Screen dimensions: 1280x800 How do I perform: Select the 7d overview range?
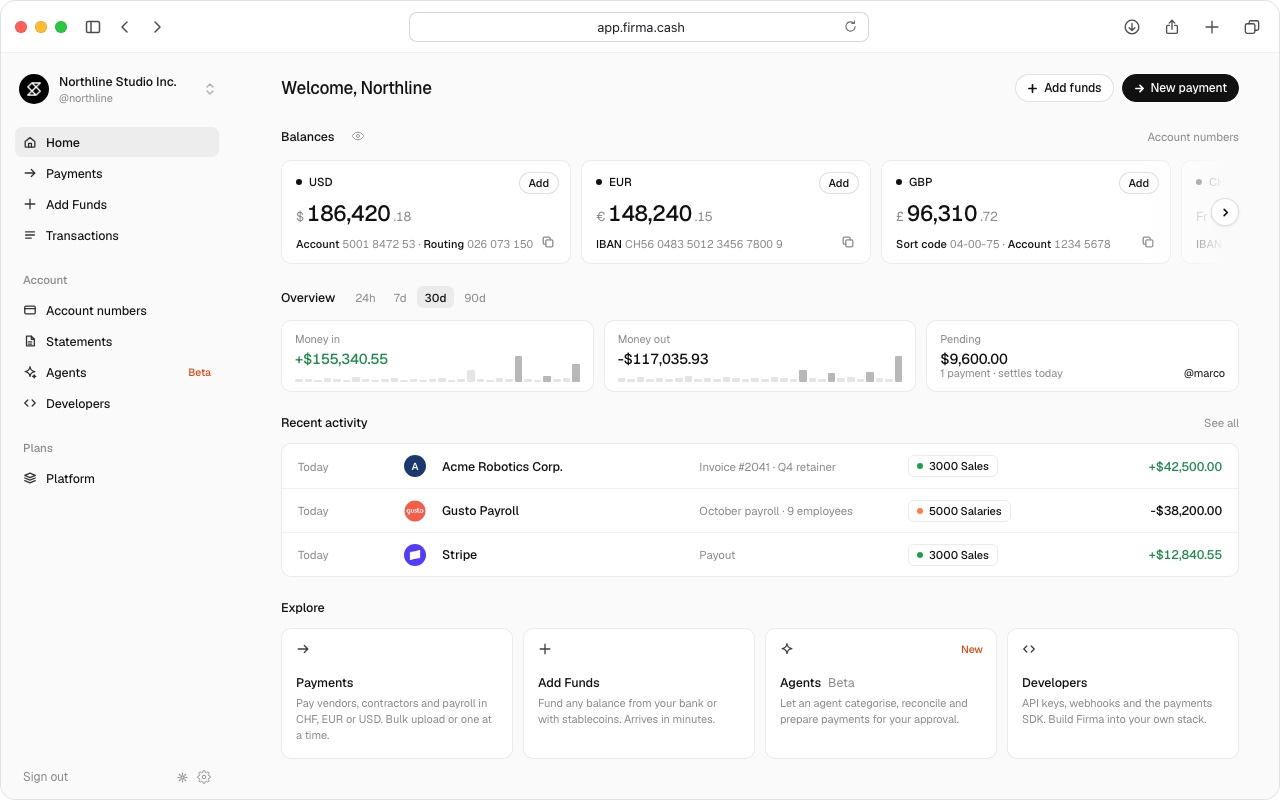click(x=400, y=298)
